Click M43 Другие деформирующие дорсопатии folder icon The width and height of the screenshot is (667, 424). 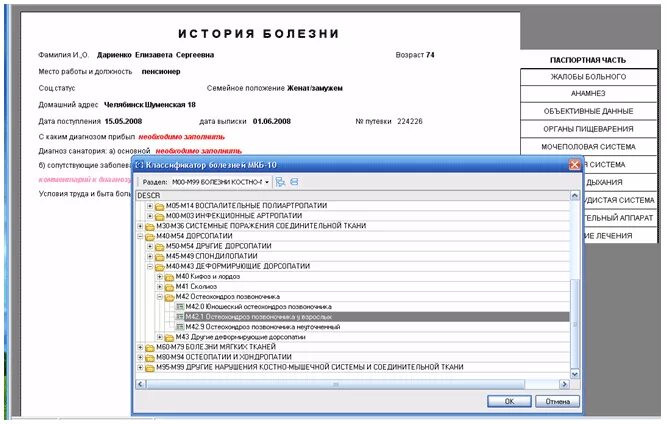(x=169, y=338)
